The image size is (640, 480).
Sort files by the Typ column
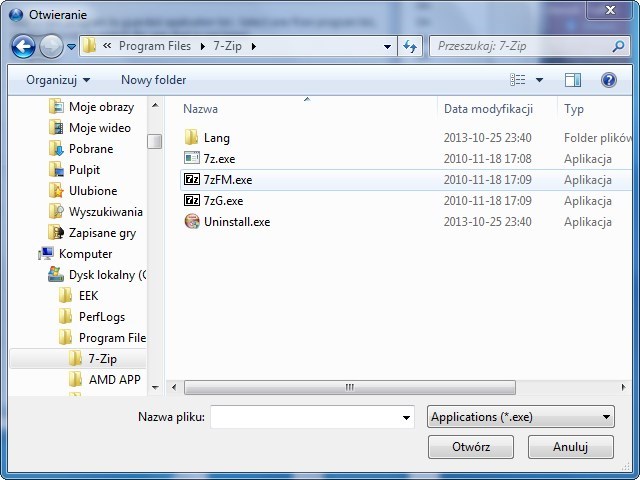click(x=574, y=109)
